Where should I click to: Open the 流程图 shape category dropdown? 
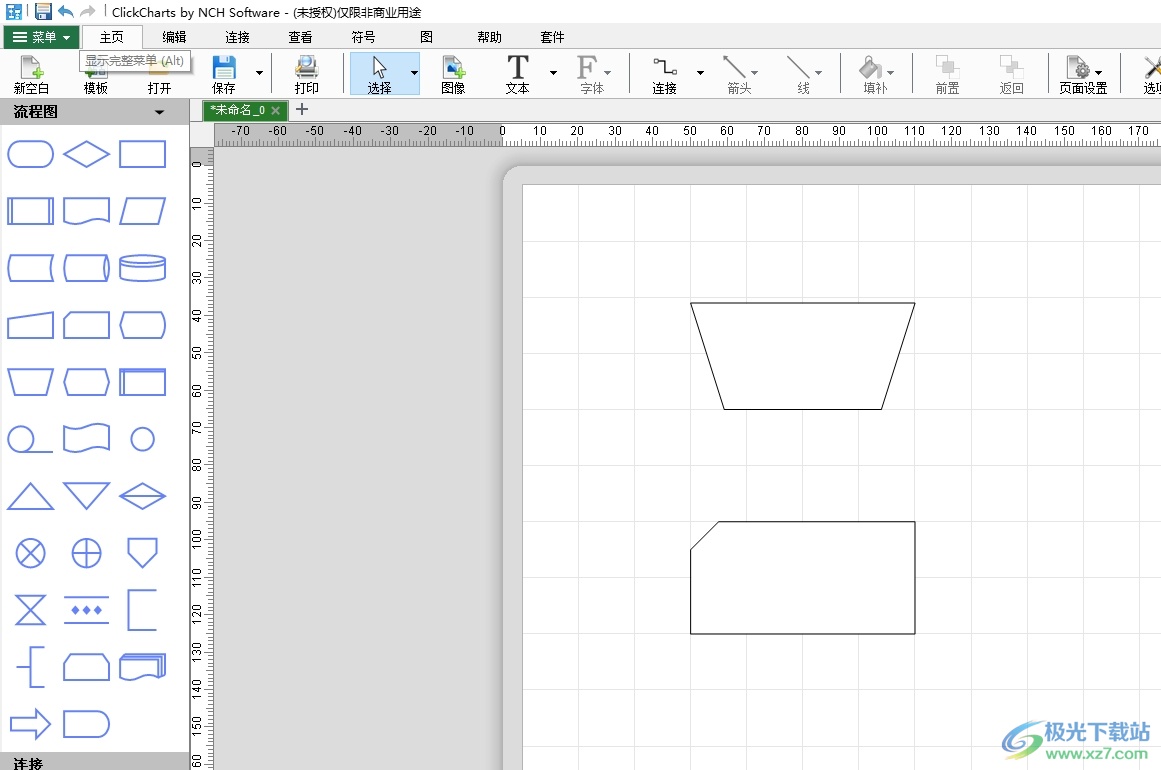coord(159,113)
